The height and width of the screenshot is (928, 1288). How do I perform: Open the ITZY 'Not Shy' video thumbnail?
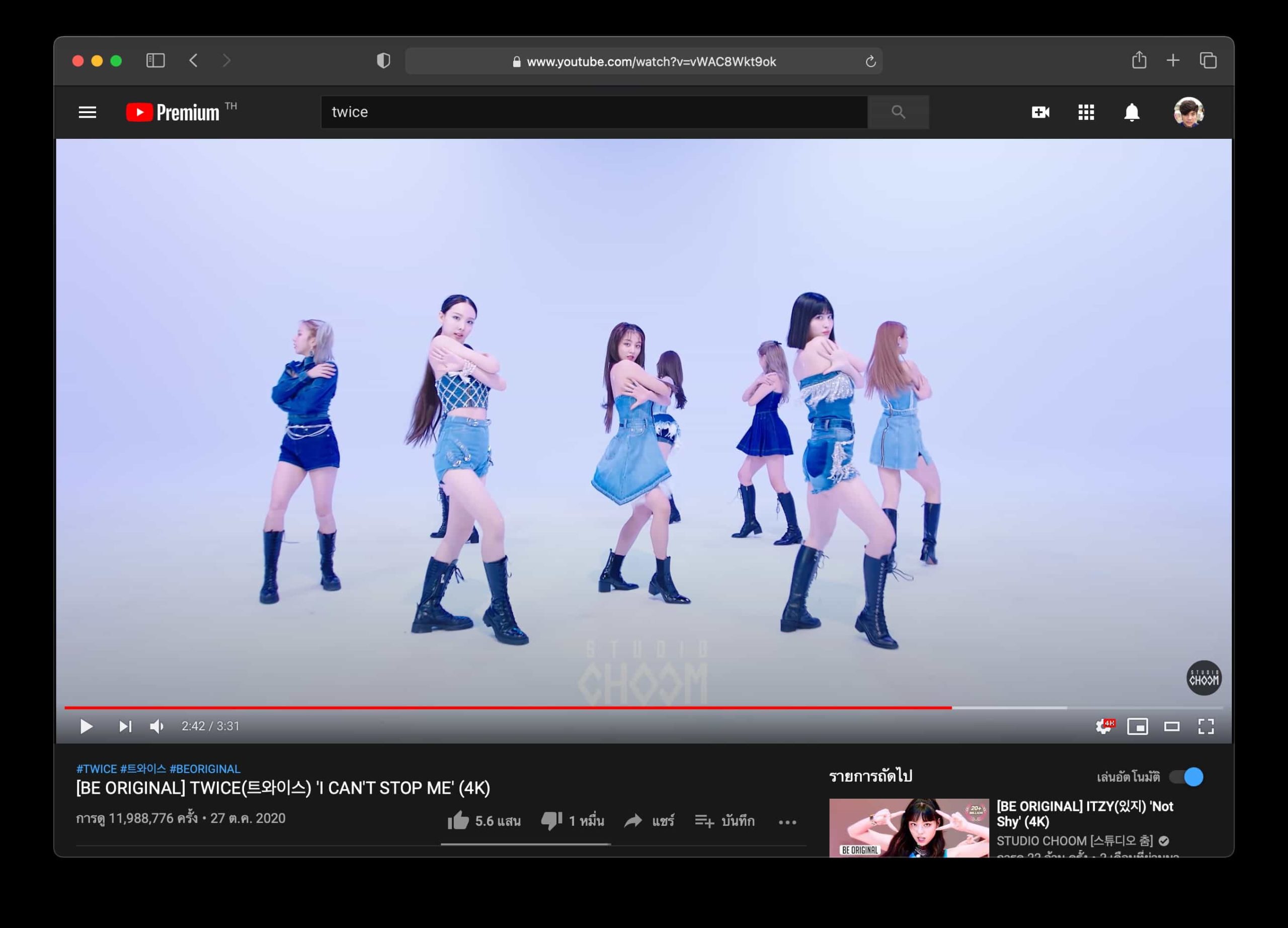[x=909, y=827]
